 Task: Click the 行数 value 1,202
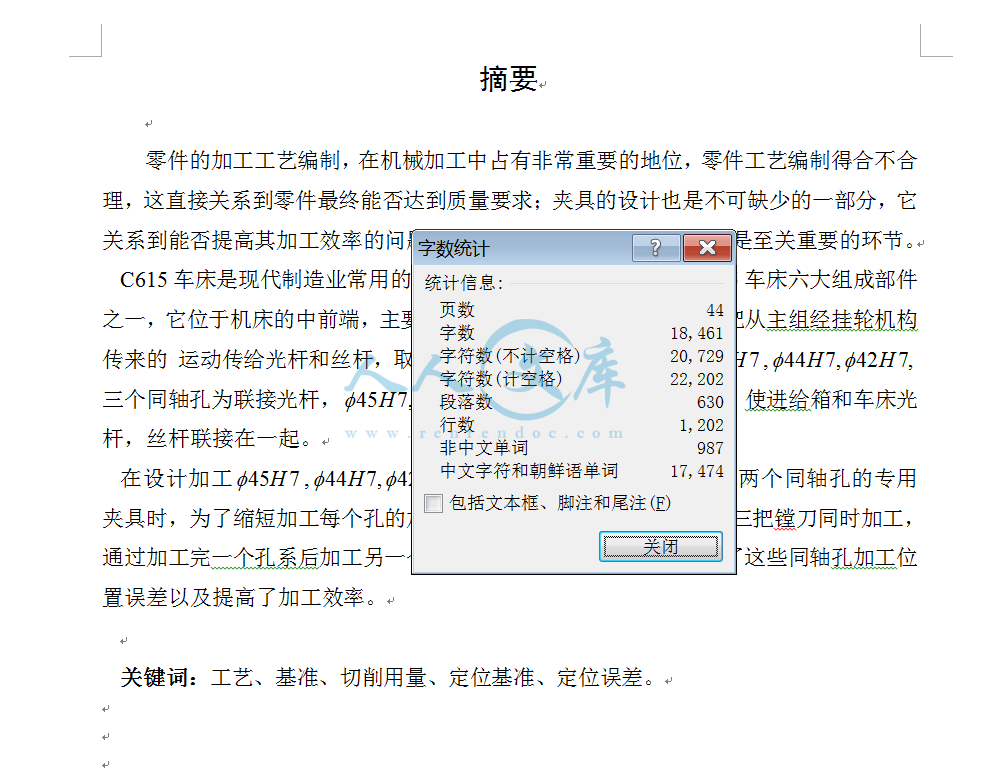pos(701,425)
